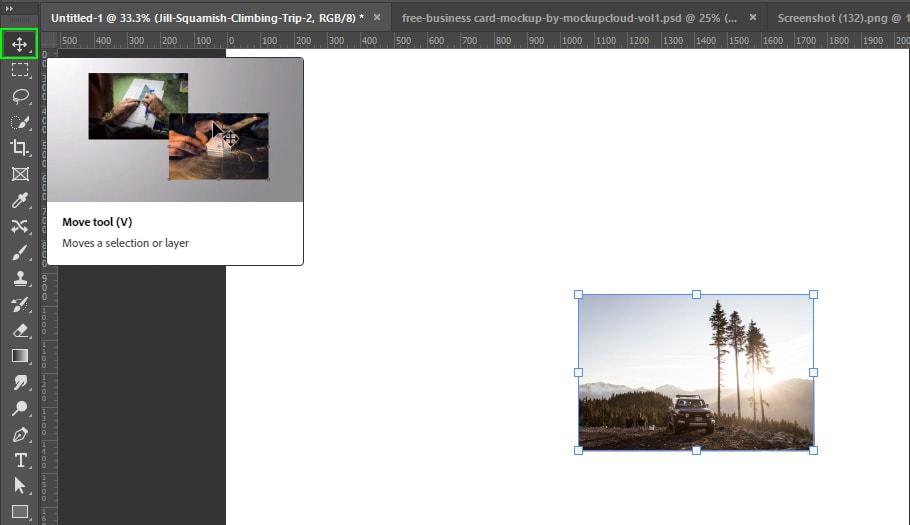
Task: Switch to the Screenshot (132).png tab
Action: (x=843, y=18)
